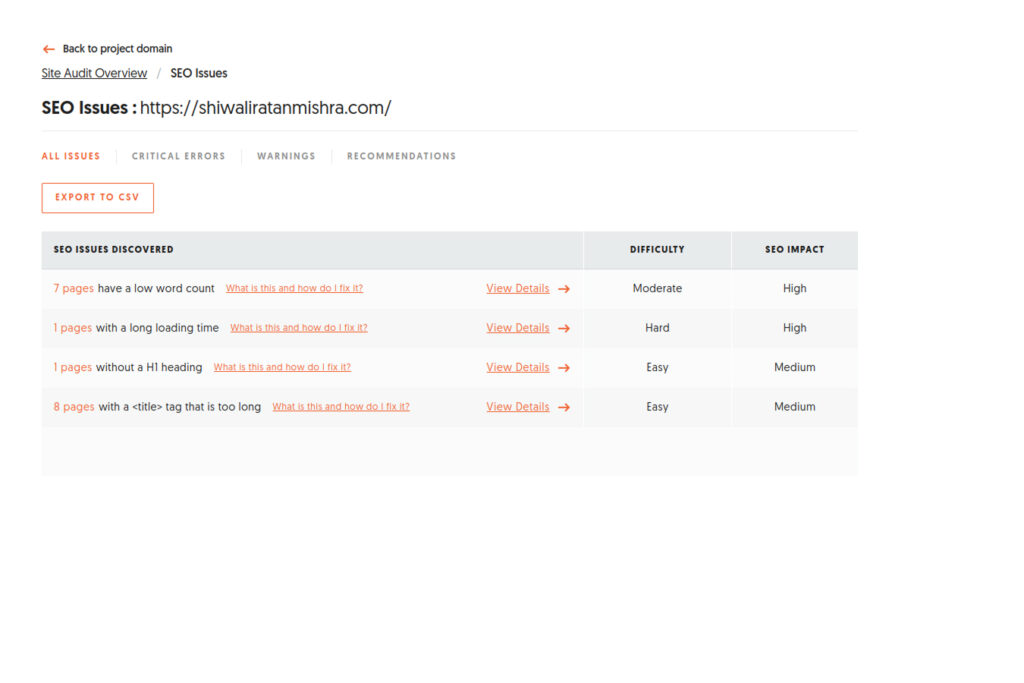The height and width of the screenshot is (683, 1024).
Task: Switch to Critical Errors tab
Action: (178, 156)
